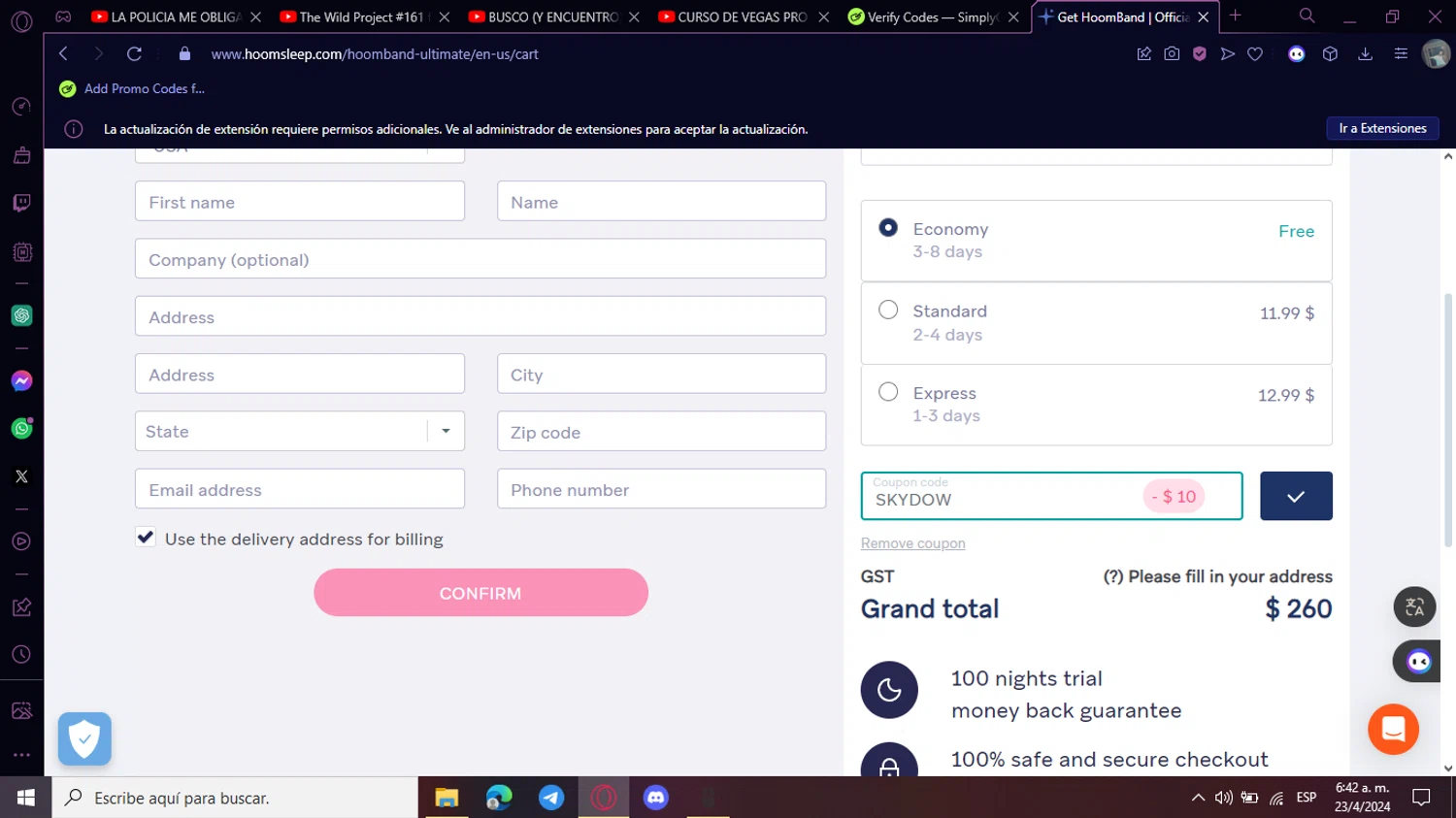Click the blue shield privacy badge

coord(84,738)
